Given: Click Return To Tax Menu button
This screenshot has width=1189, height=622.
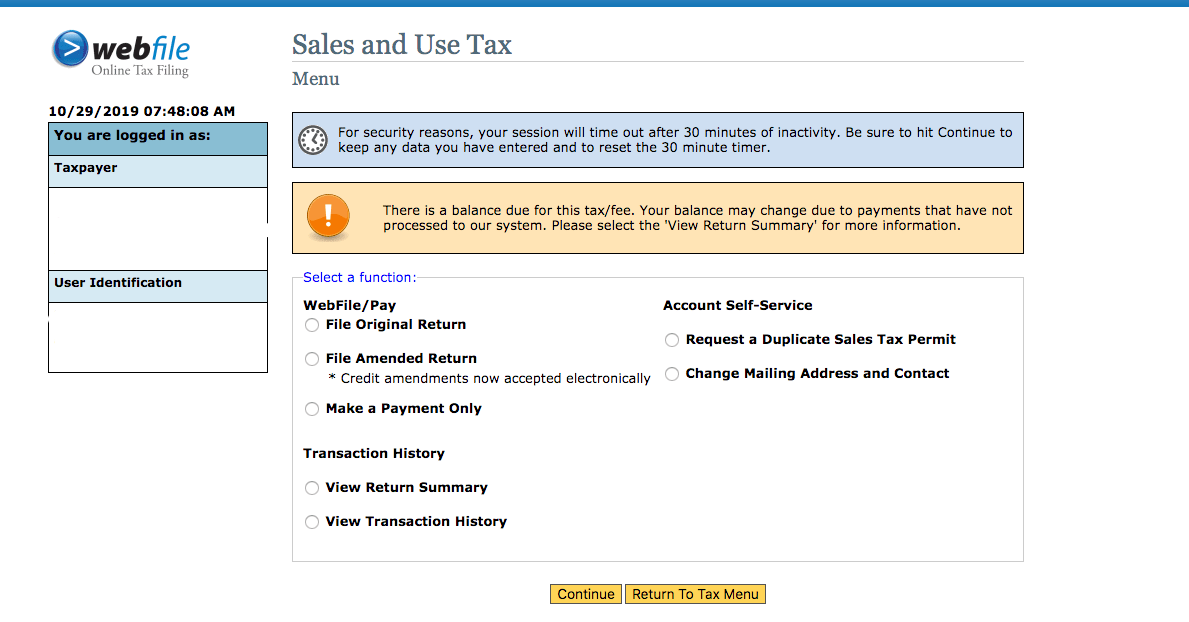Looking at the screenshot, I should tap(695, 594).
